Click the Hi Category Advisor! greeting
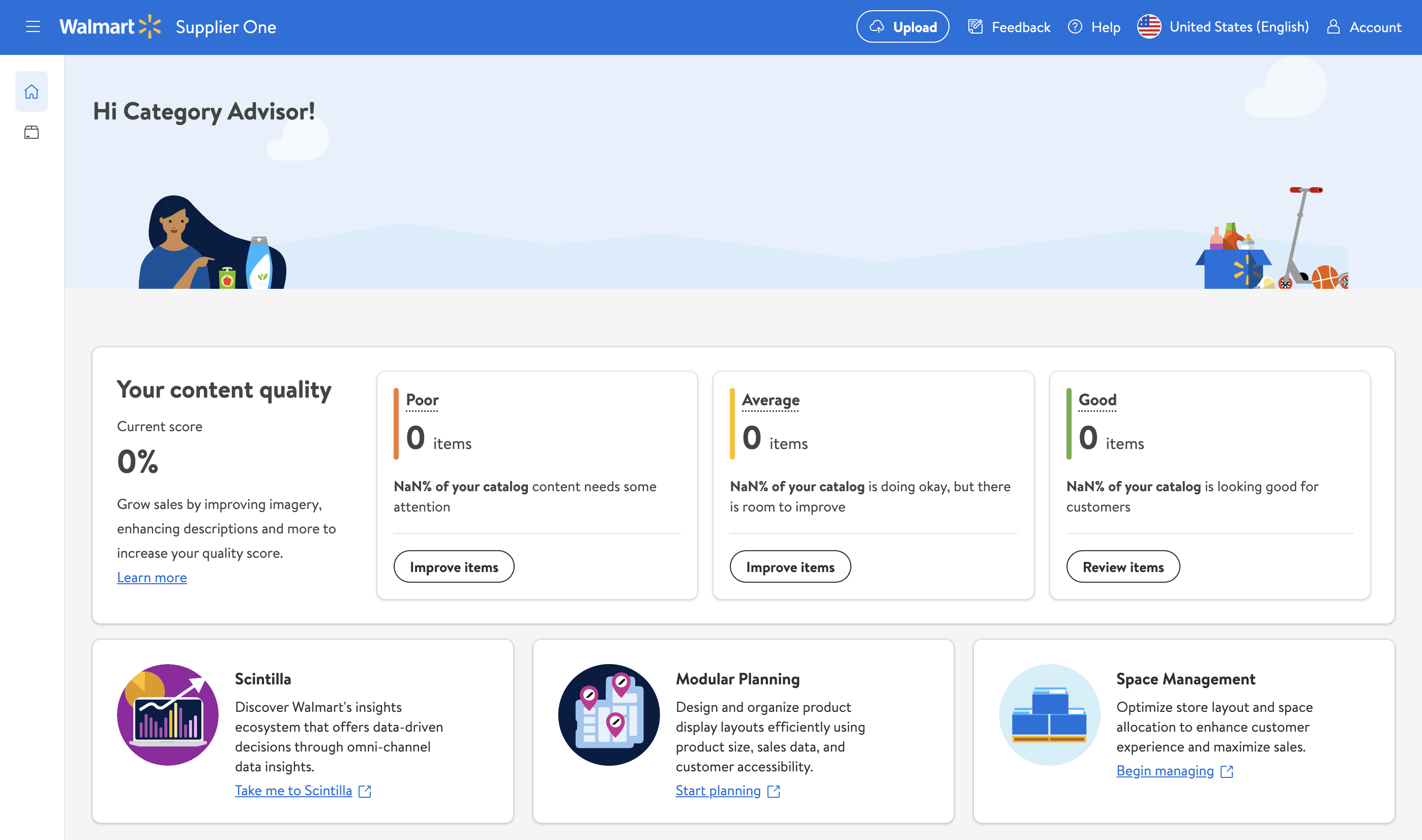 coord(204,111)
